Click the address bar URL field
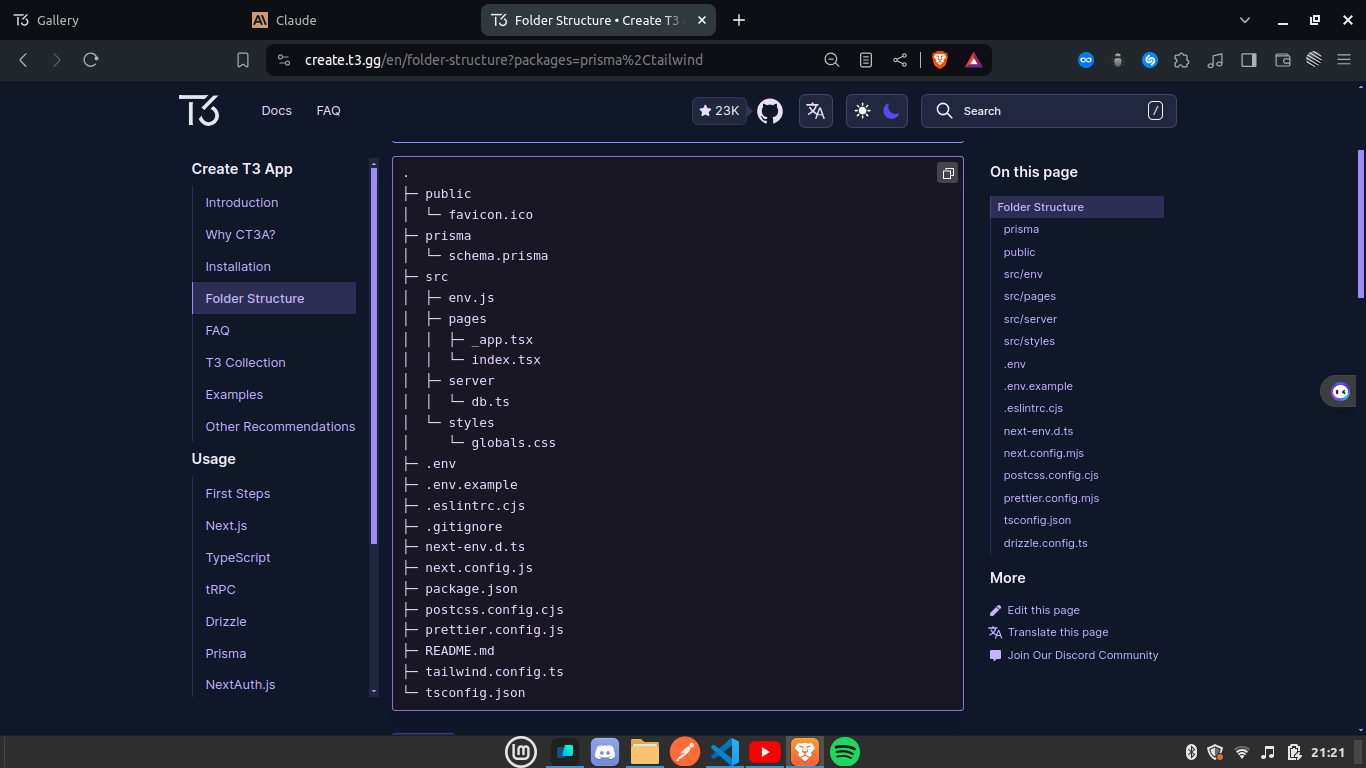Image resolution: width=1366 pixels, height=768 pixels. [x=504, y=60]
